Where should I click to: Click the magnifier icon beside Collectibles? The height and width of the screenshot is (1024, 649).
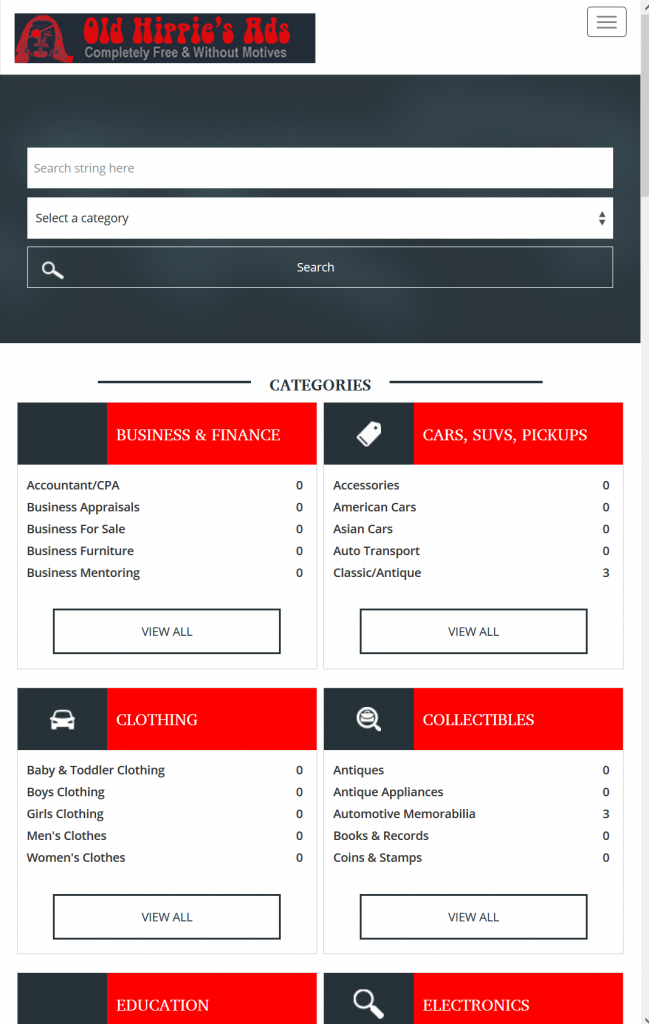coord(369,719)
